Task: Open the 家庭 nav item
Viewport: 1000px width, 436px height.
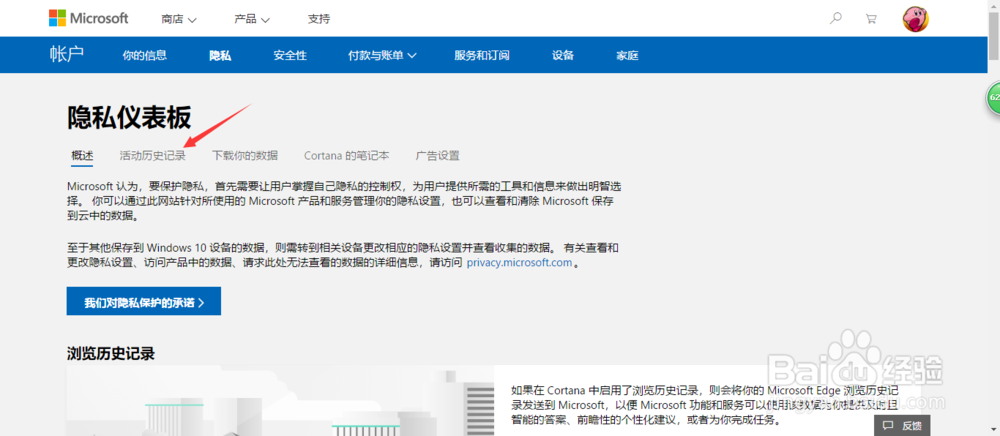Action: click(x=627, y=55)
